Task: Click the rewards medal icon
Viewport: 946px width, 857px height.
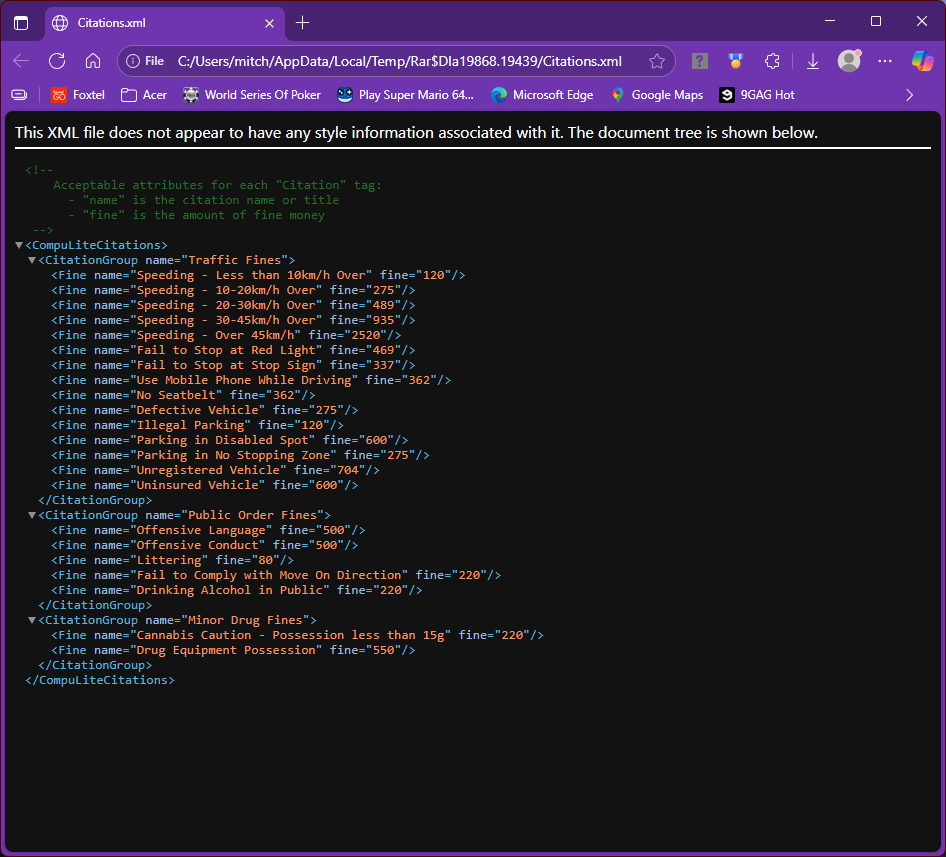Action: click(x=736, y=61)
